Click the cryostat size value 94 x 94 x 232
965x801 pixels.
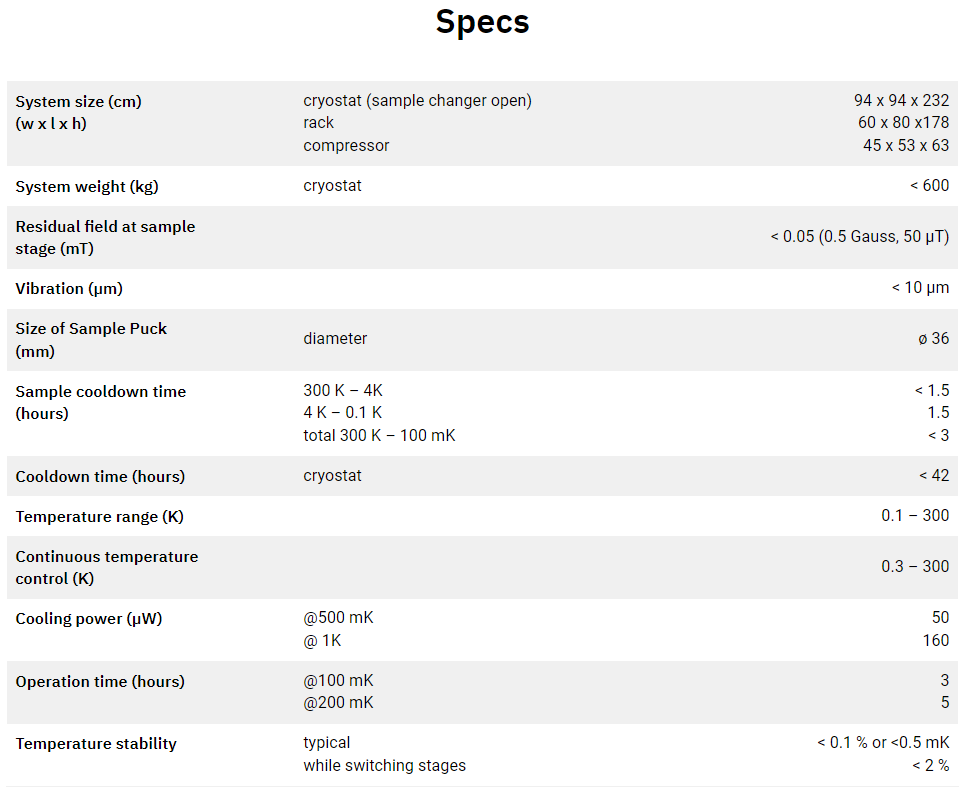[901, 100]
